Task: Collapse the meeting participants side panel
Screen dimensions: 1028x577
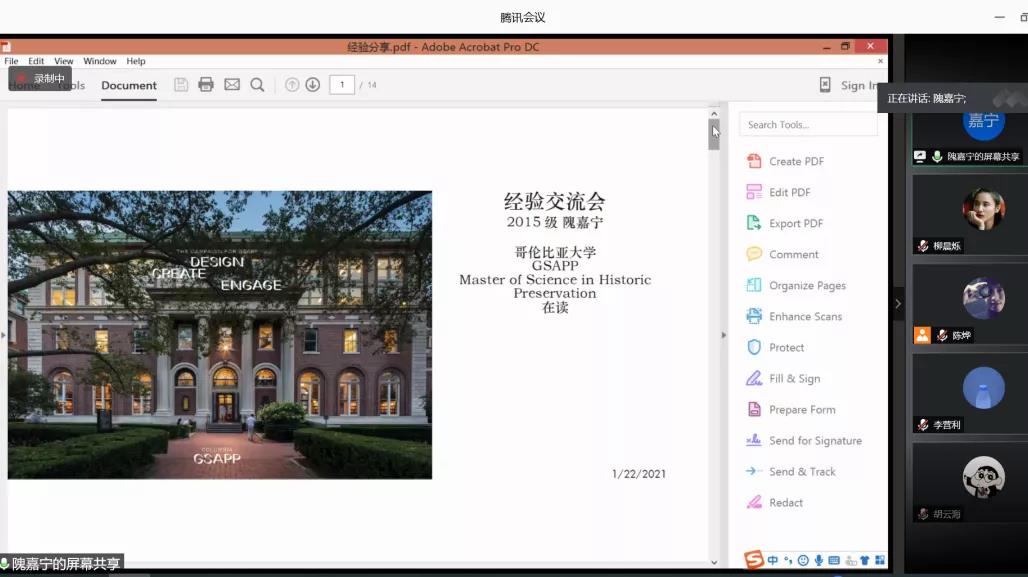Action: click(x=897, y=304)
